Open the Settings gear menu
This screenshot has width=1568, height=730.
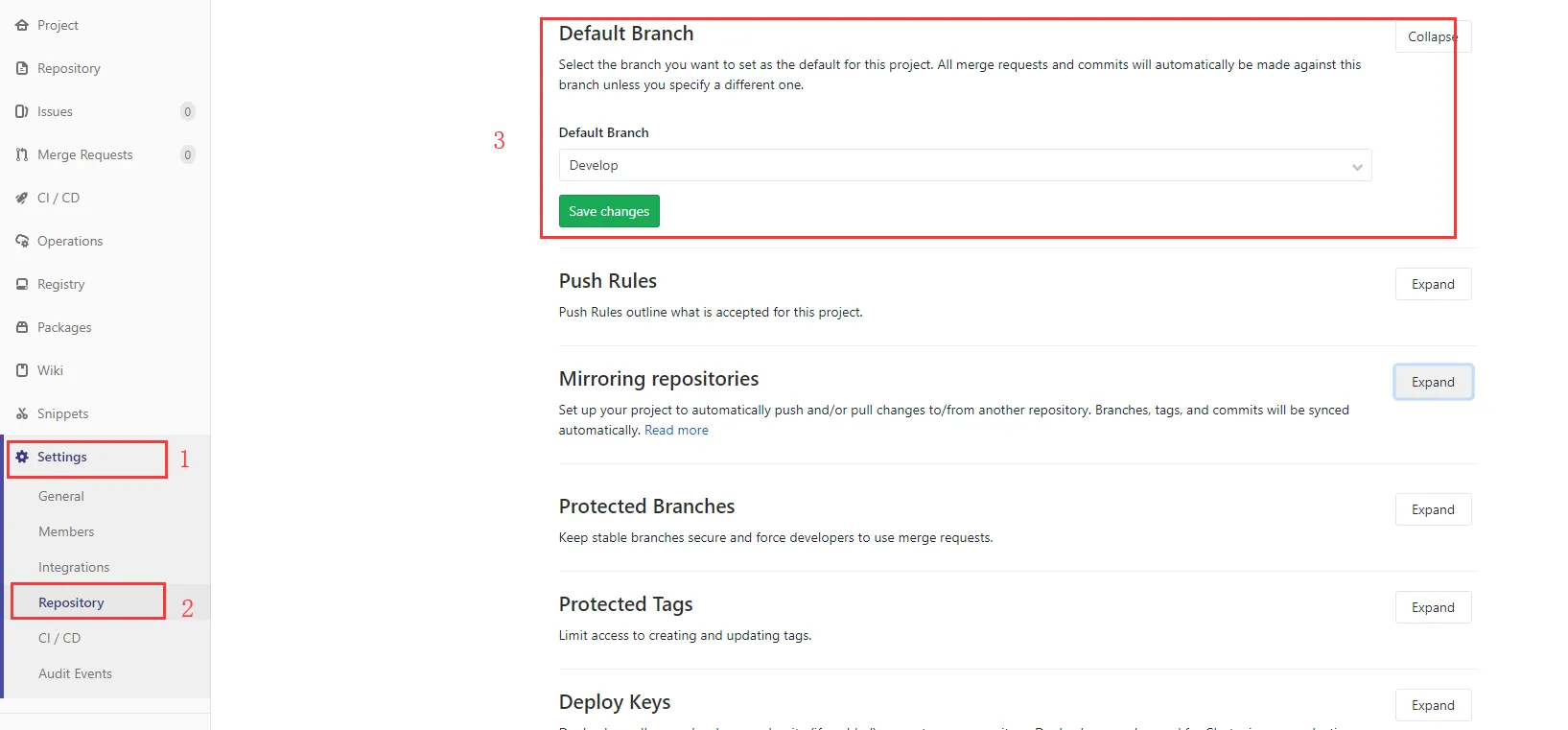[61, 457]
